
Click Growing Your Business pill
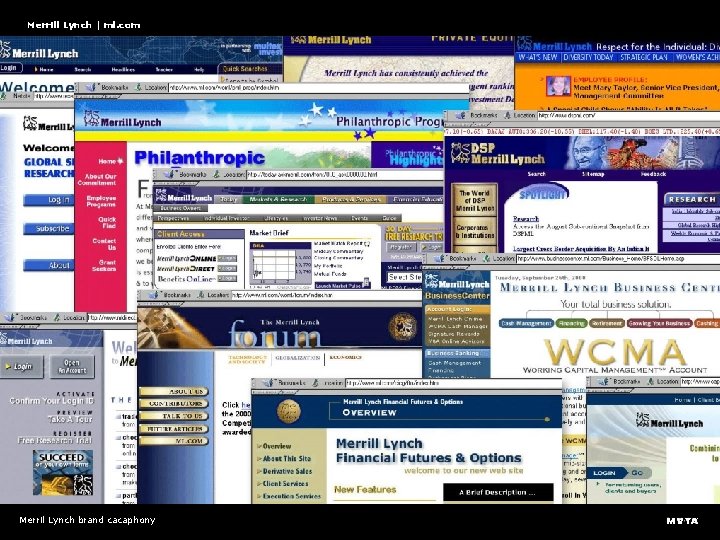[659, 323]
